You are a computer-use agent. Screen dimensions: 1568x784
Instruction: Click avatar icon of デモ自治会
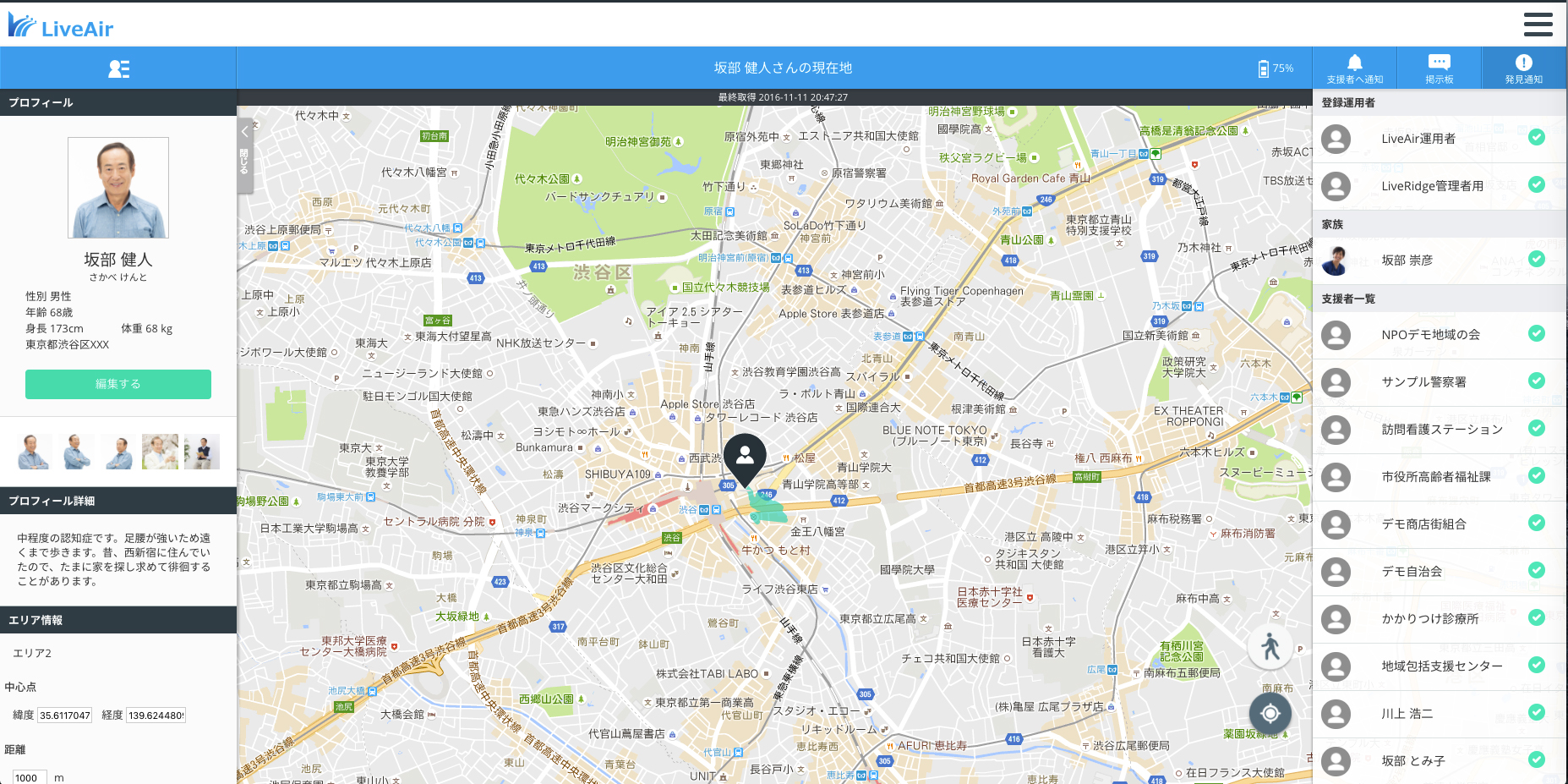[x=1336, y=572]
